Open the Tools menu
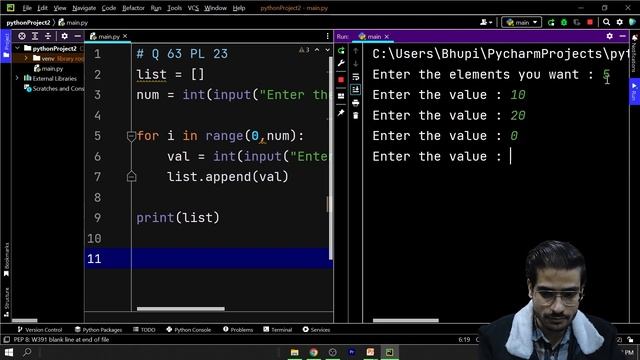This screenshot has height=360, width=640. tap(174, 8)
